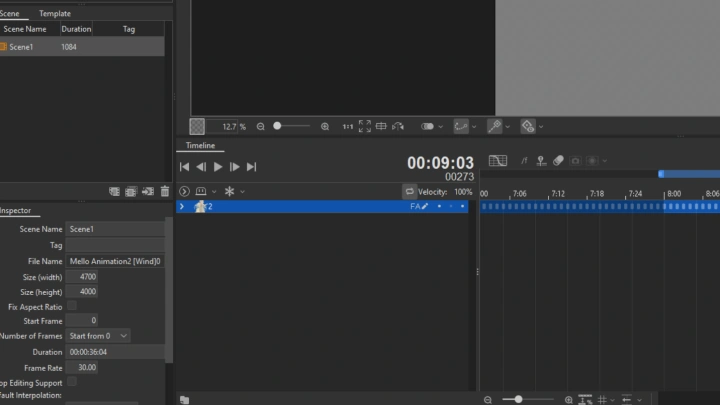Click the eraser icon in the timeline toolbar
Screen dimensions: 720x405
559,160
